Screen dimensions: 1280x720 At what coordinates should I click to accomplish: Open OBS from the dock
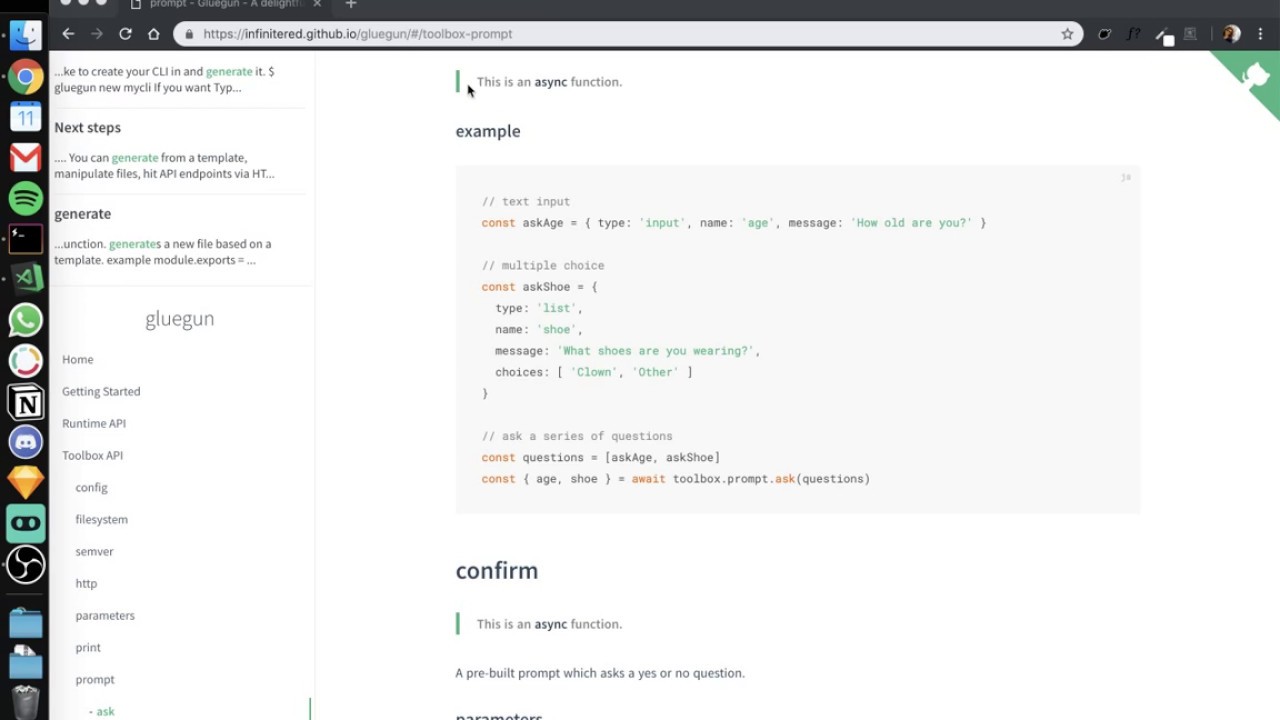(26, 564)
